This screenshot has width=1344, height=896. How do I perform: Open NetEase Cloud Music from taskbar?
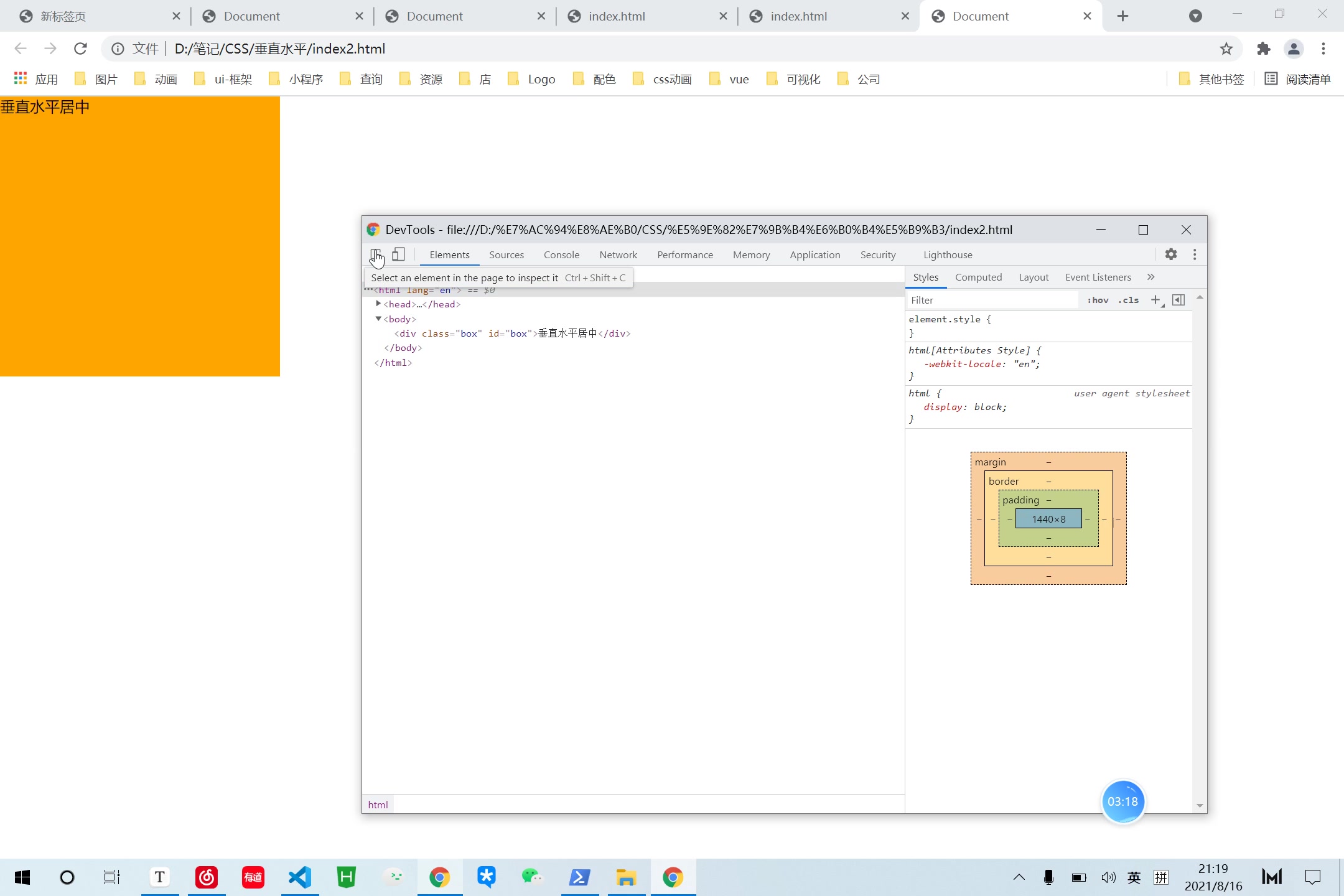pos(207,877)
